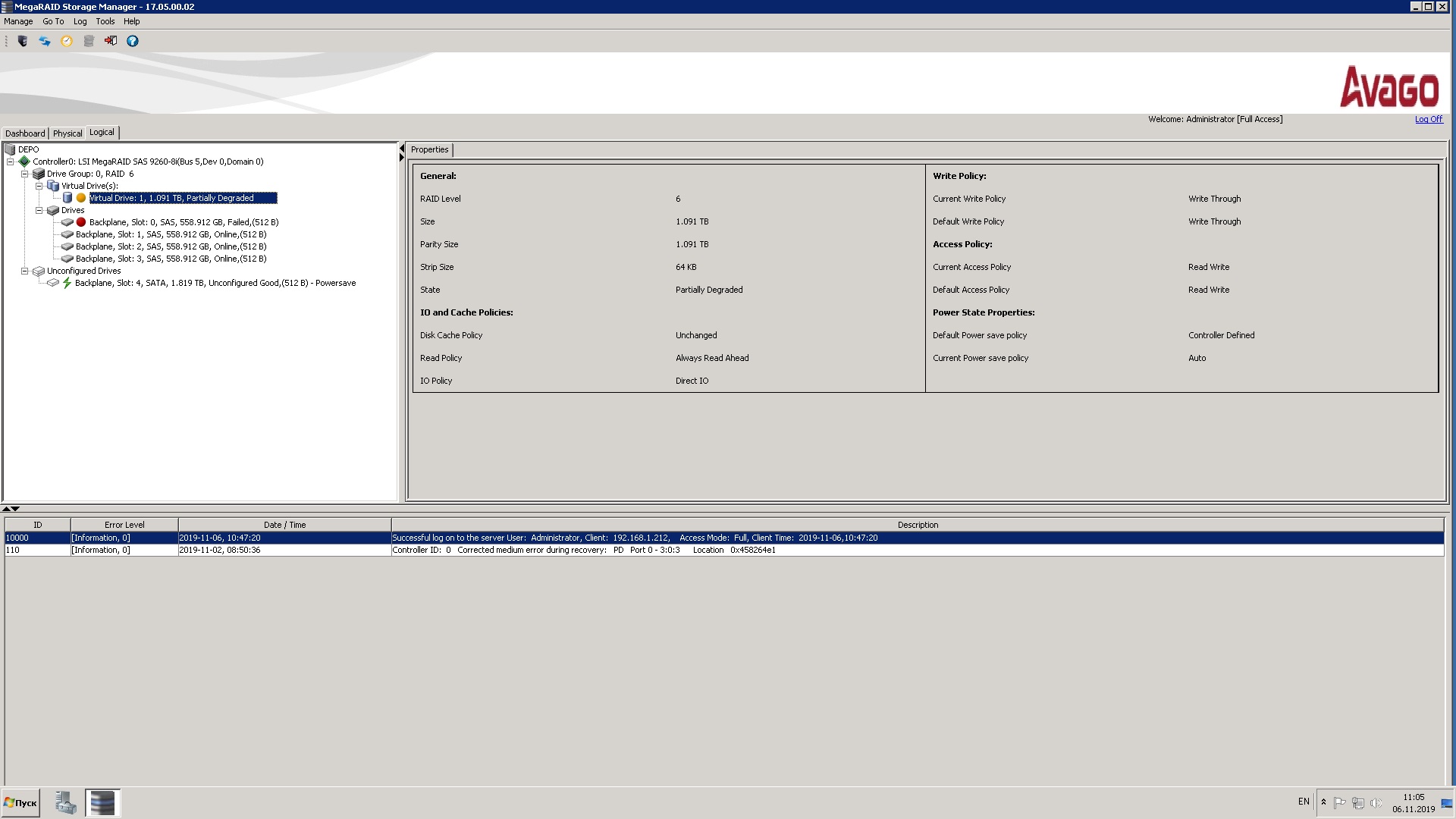Click the red failed status dot on Slot 0
Image resolution: width=1456 pixels, height=819 pixels.
81,222
